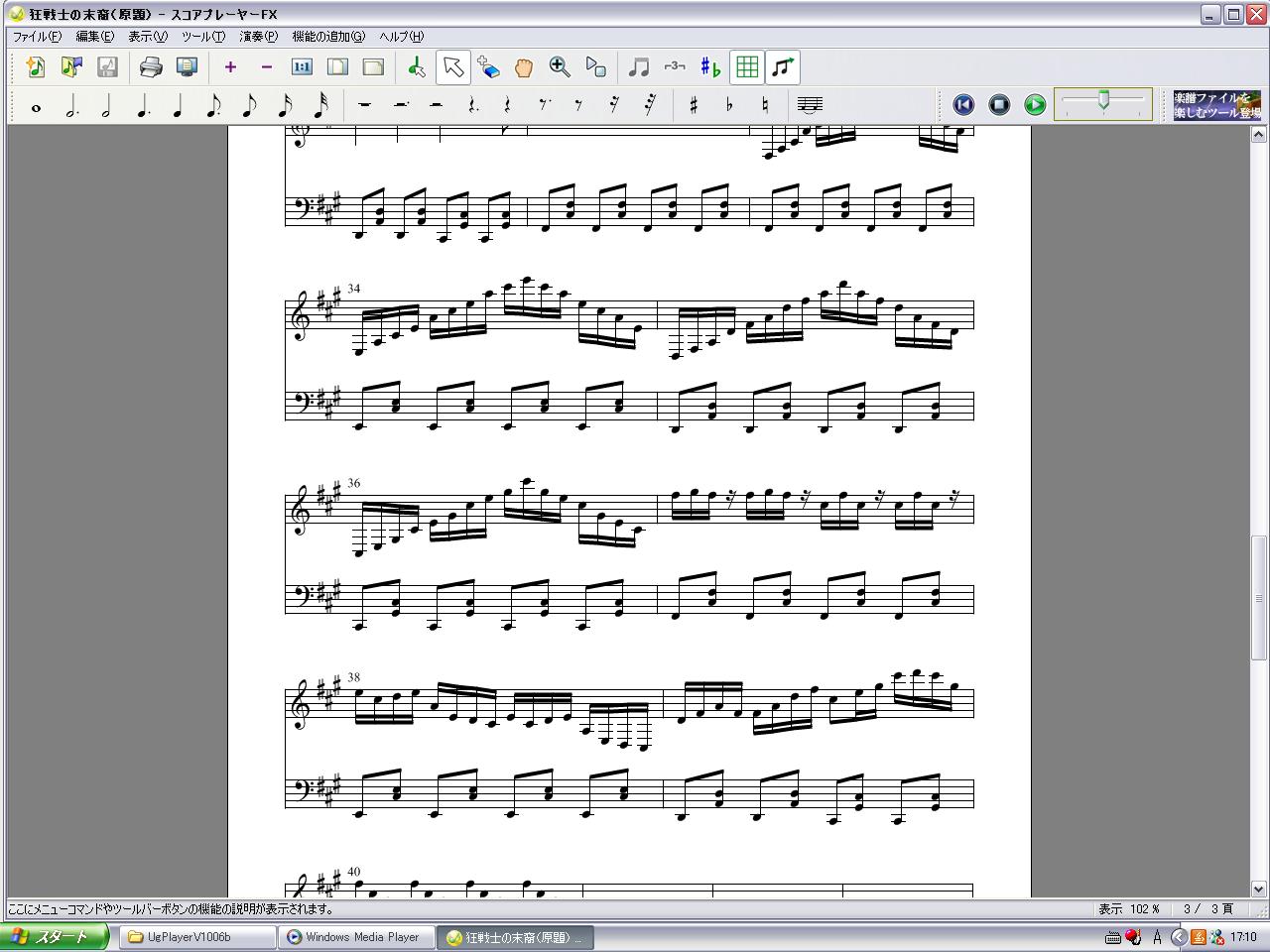Select the eraser tool
1270x952 pixels.
coord(488,67)
